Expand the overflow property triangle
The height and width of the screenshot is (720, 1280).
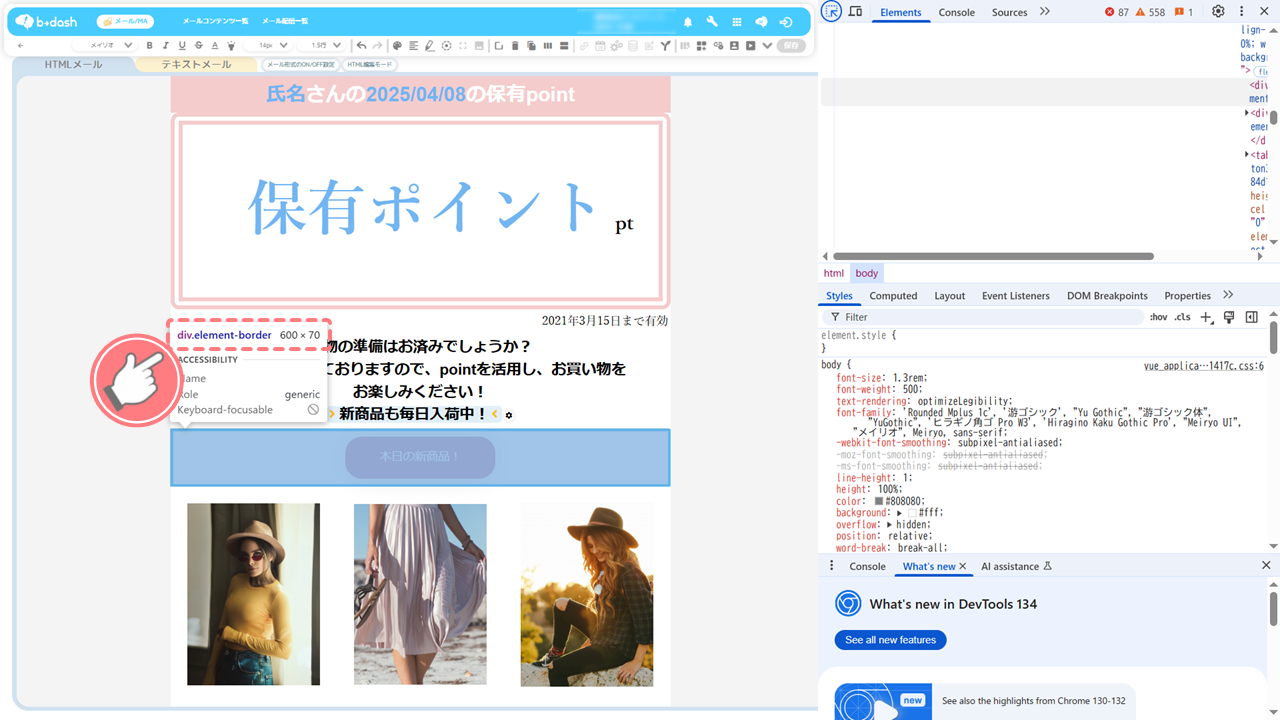[x=889, y=524]
